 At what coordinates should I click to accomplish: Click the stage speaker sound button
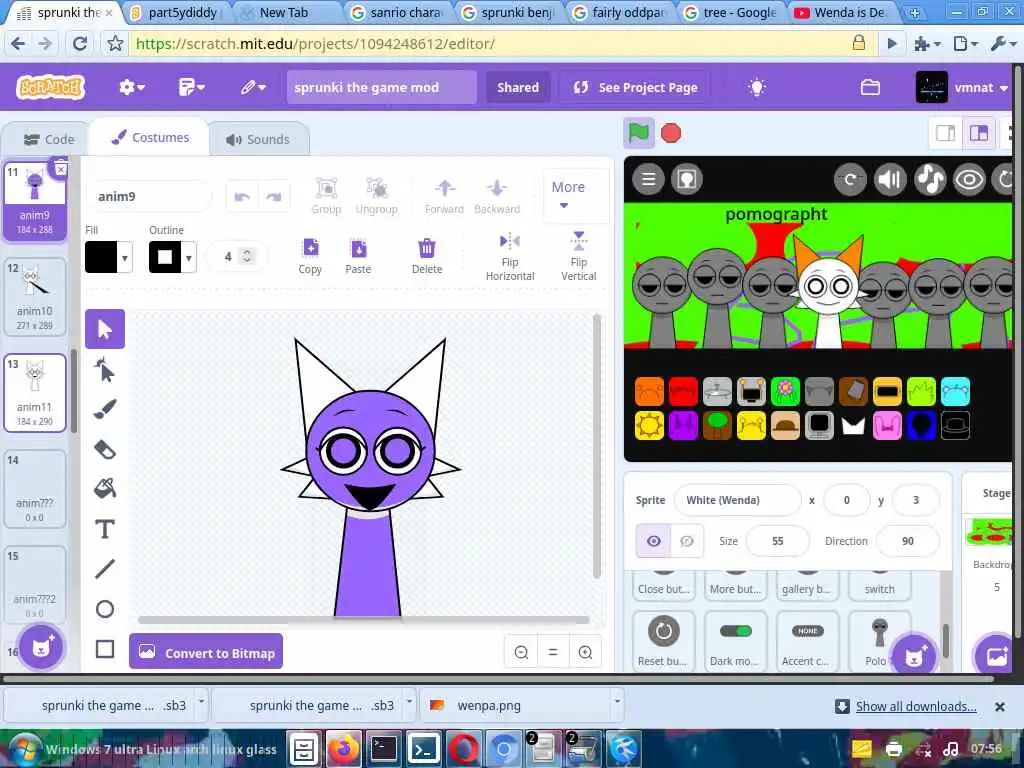coord(890,179)
